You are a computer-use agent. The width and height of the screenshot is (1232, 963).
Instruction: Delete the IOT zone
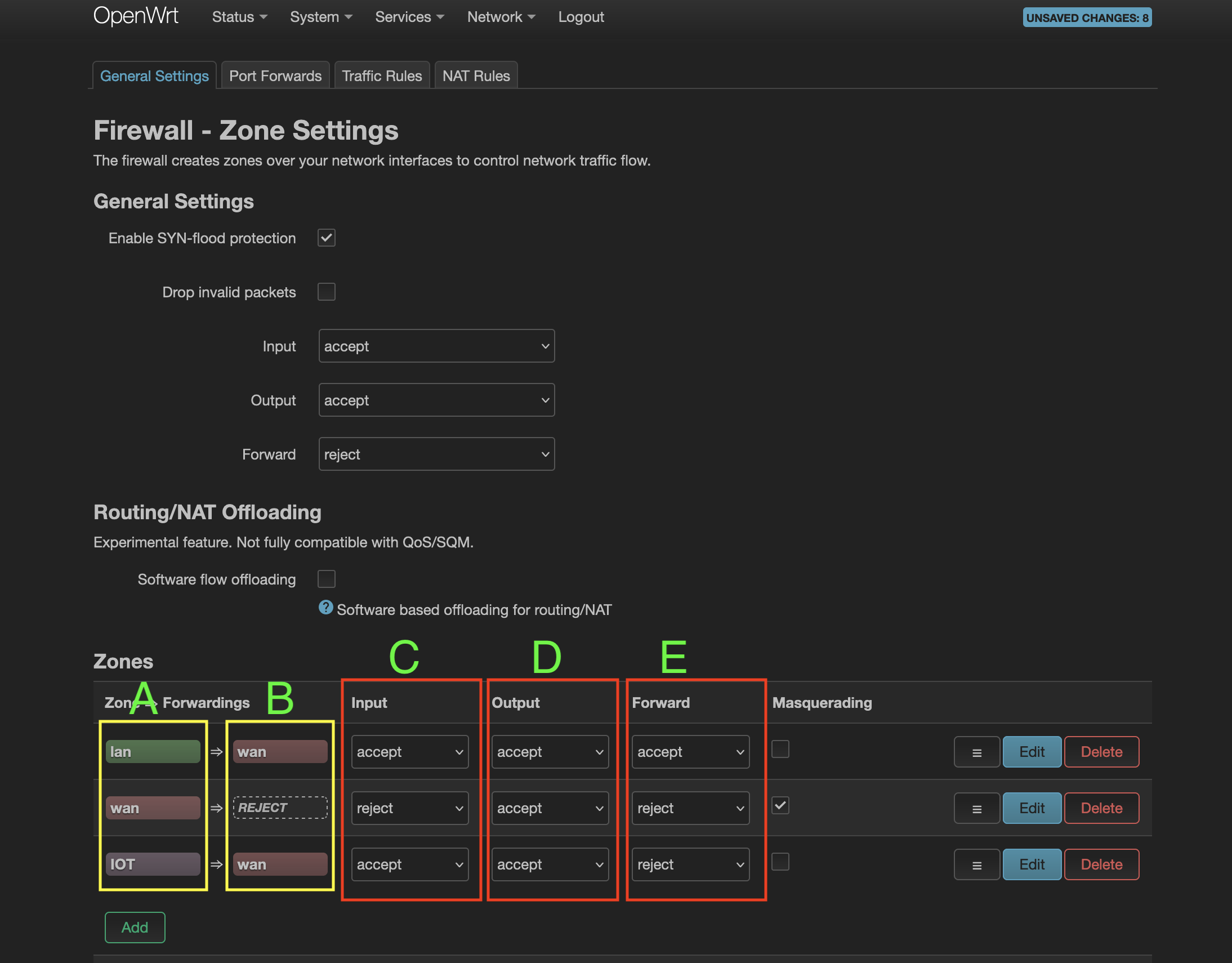tap(1101, 864)
